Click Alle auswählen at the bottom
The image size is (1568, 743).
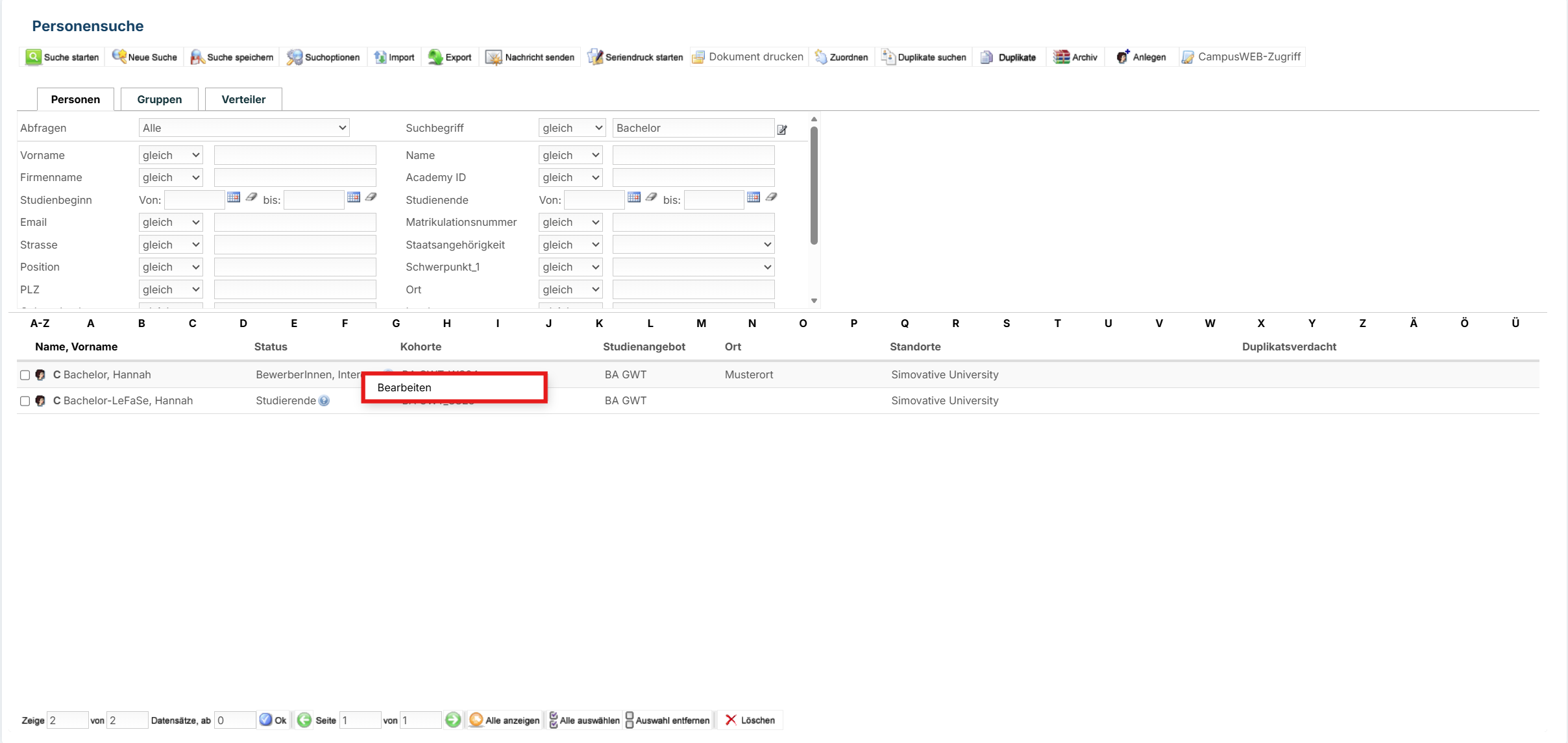click(583, 720)
